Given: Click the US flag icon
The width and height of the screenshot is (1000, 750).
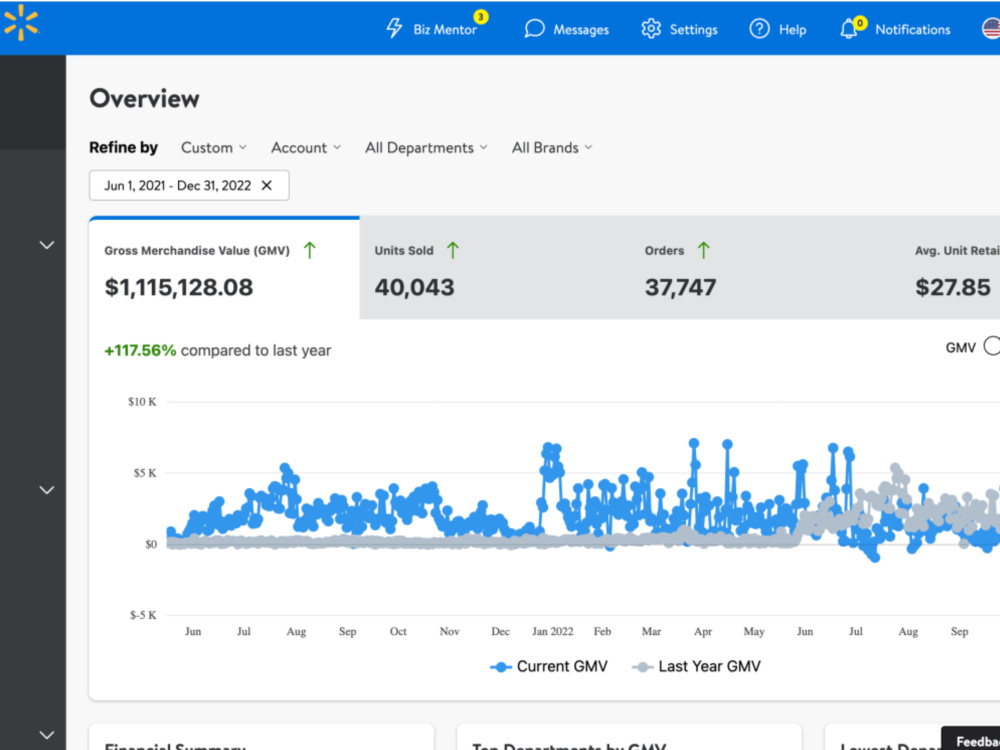Looking at the screenshot, I should pos(991,29).
